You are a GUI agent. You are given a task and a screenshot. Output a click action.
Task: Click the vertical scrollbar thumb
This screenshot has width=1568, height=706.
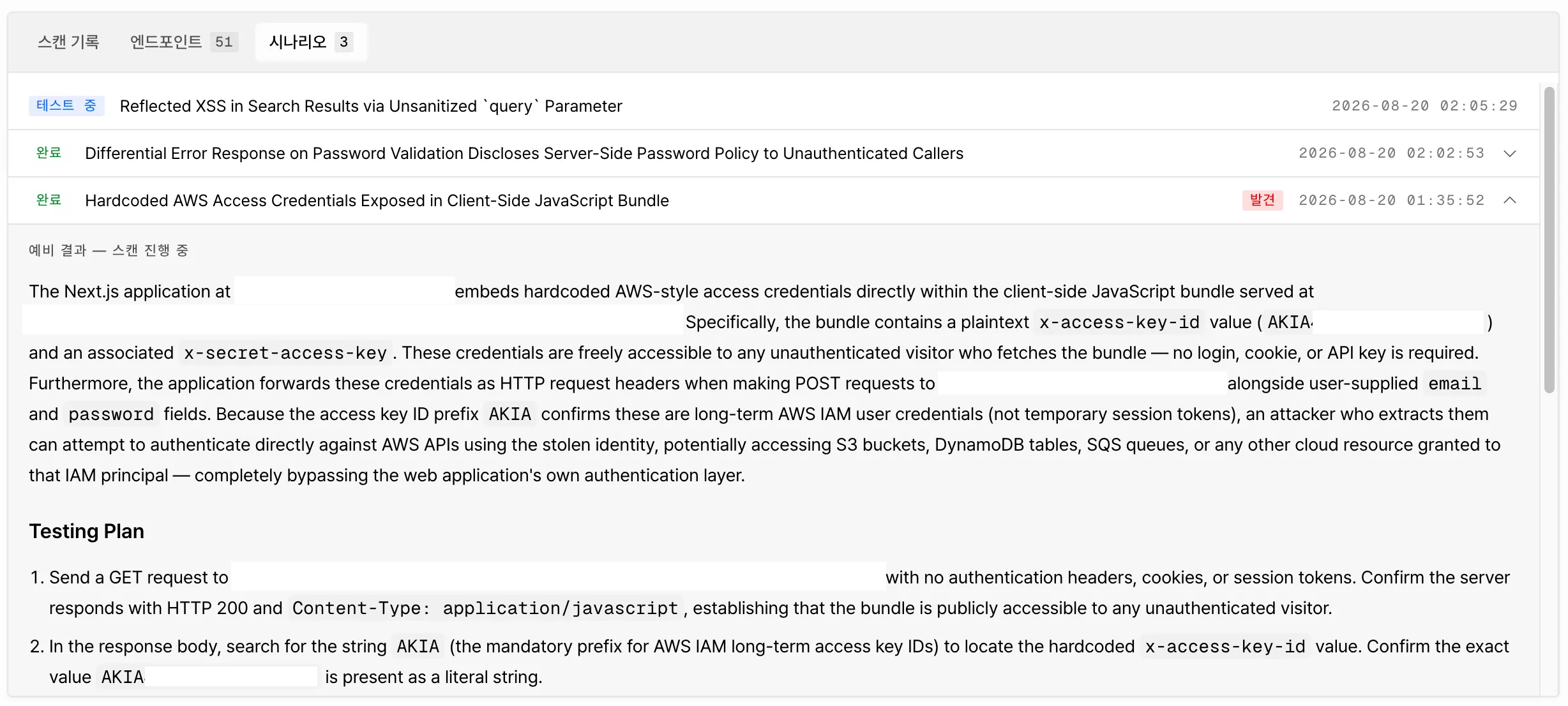tap(1549, 240)
